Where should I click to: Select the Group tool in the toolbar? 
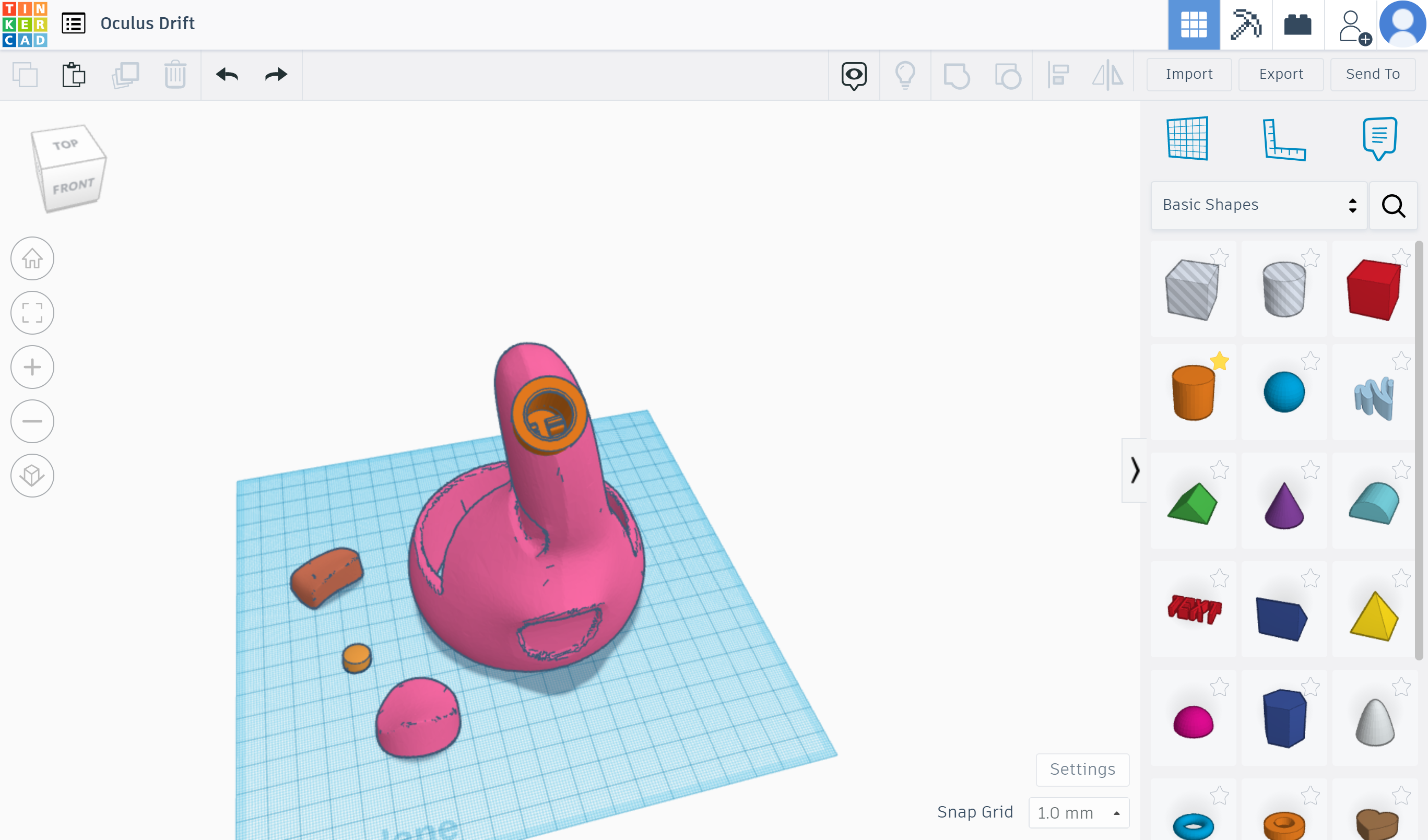tap(958, 74)
